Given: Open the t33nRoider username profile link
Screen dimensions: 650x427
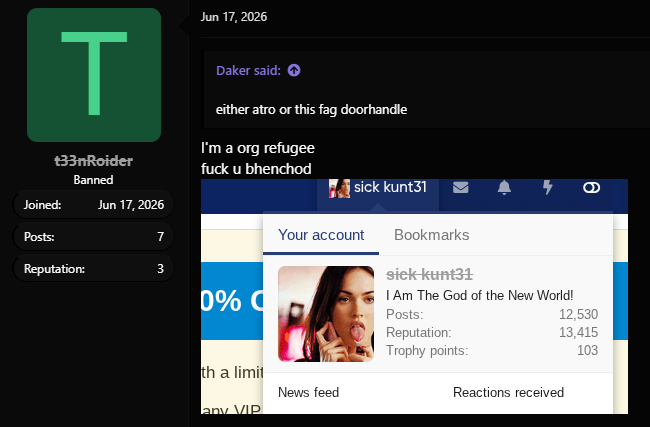Looking at the screenshot, I should coord(93,161).
